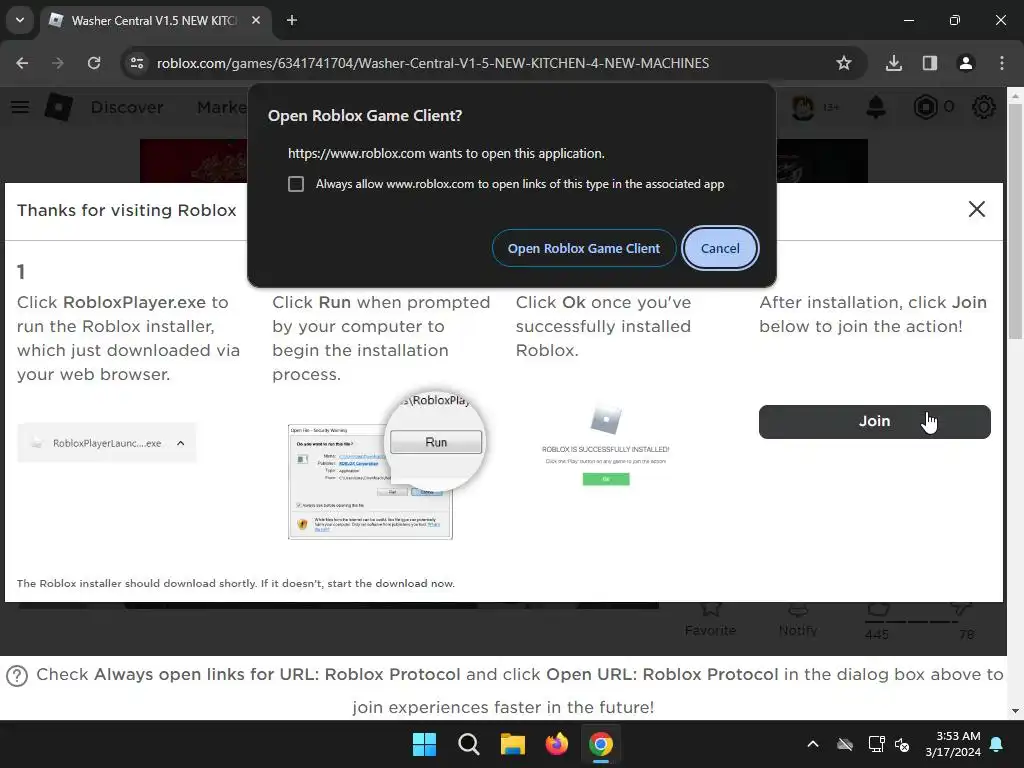
Task: Close the Thanks for visiting Roblox panel
Action: 976,209
